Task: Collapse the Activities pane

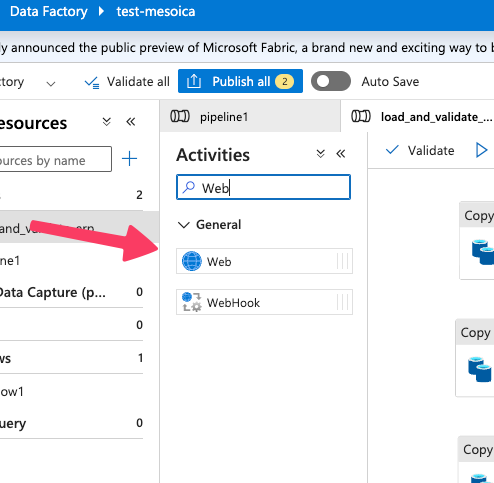Action: [341, 154]
